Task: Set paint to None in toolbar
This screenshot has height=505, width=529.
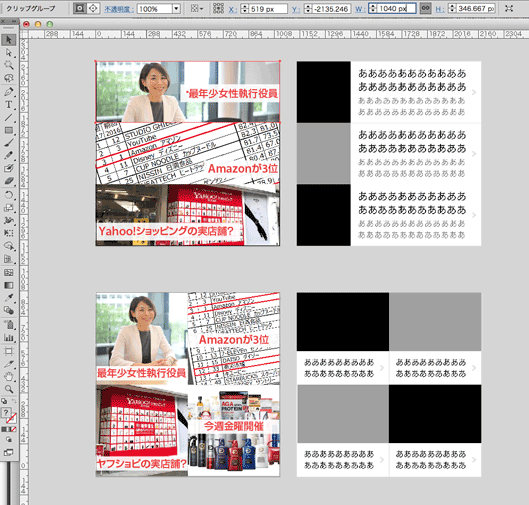Action: tap(14, 429)
